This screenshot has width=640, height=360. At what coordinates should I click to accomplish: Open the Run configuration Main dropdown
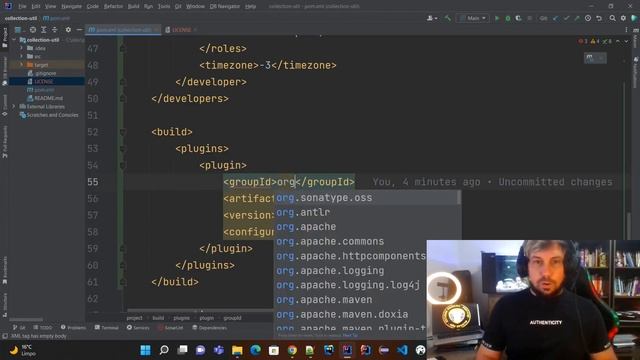click(473, 18)
